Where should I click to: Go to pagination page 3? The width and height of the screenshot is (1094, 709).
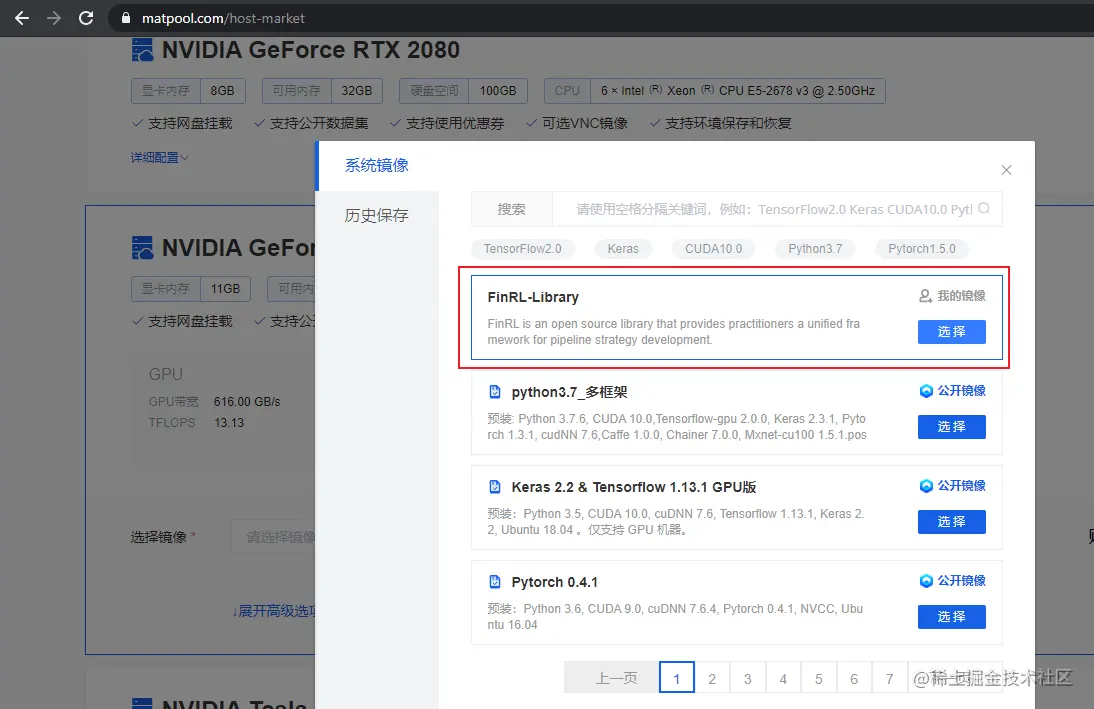pyautogui.click(x=747, y=678)
